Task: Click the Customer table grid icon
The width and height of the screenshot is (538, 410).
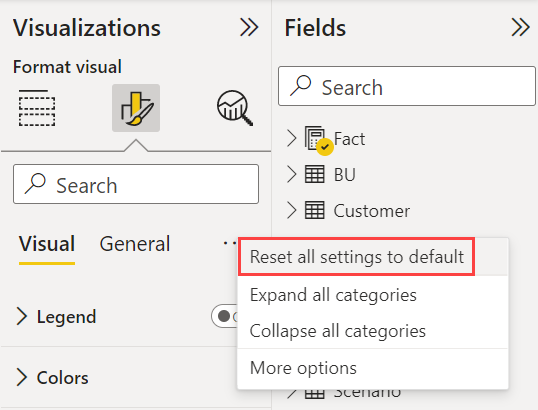Action: pyautogui.click(x=314, y=210)
